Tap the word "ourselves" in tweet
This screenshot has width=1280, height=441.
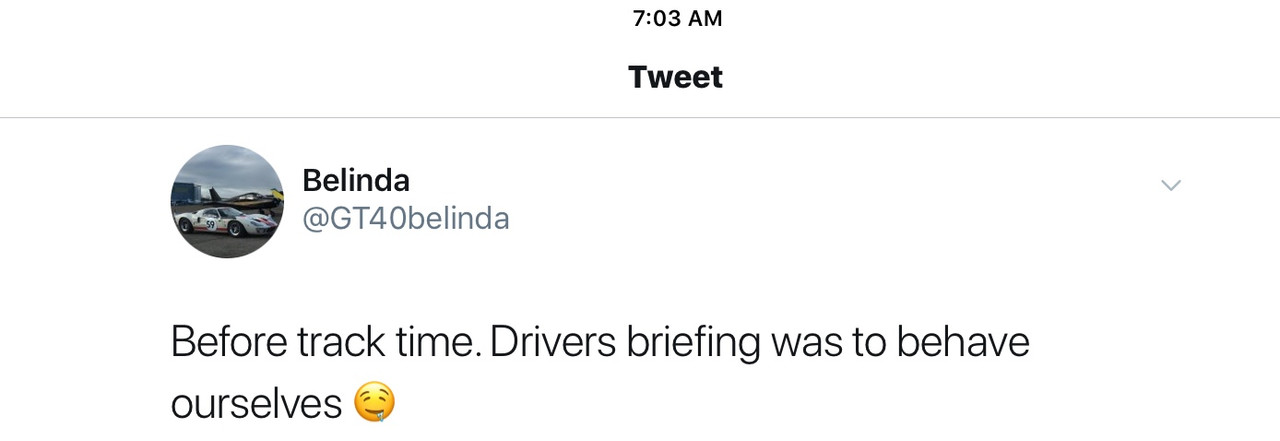257,404
